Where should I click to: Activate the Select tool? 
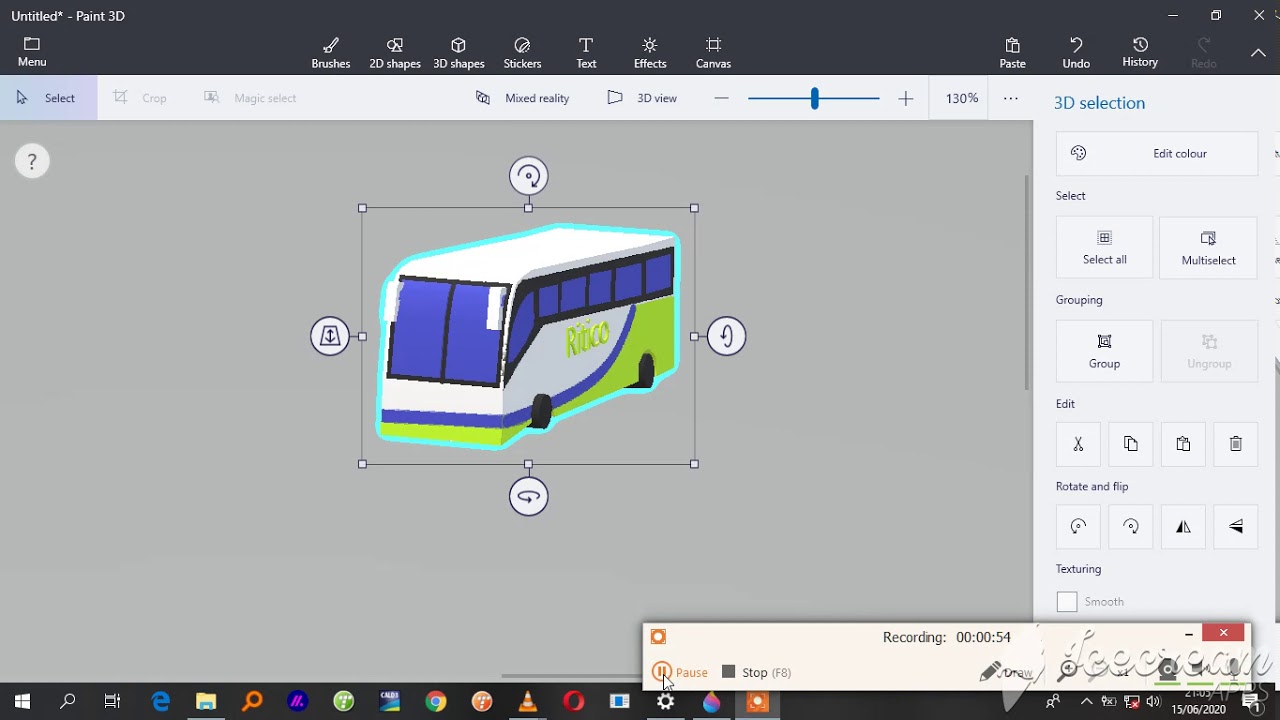48,98
